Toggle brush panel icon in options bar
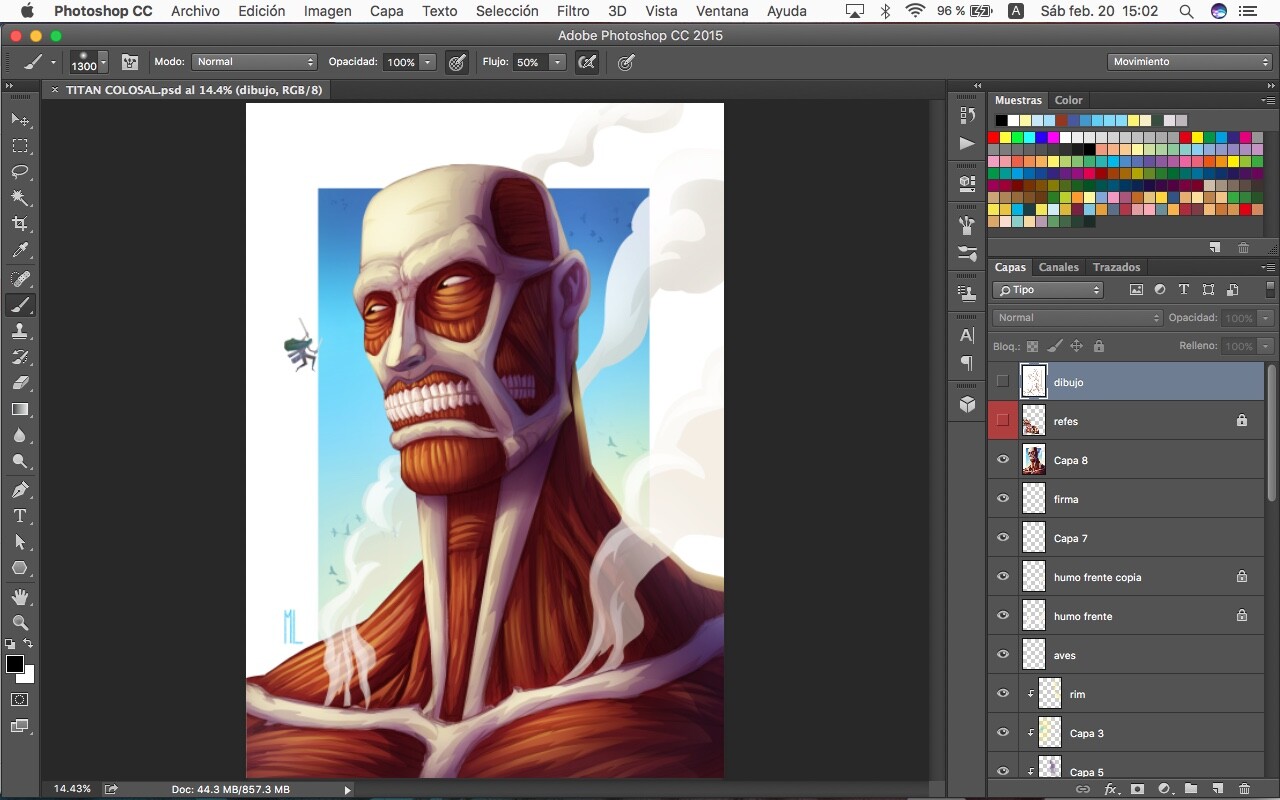1280x800 pixels. coord(130,62)
